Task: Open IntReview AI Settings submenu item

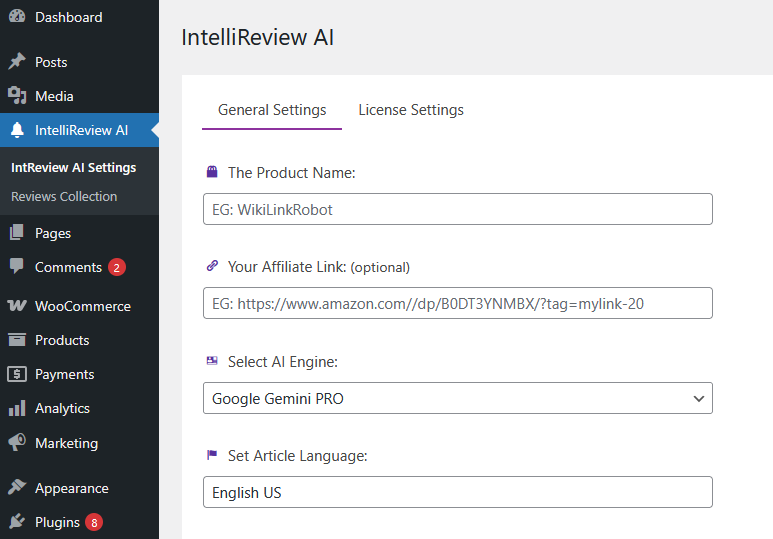Action: (73, 167)
